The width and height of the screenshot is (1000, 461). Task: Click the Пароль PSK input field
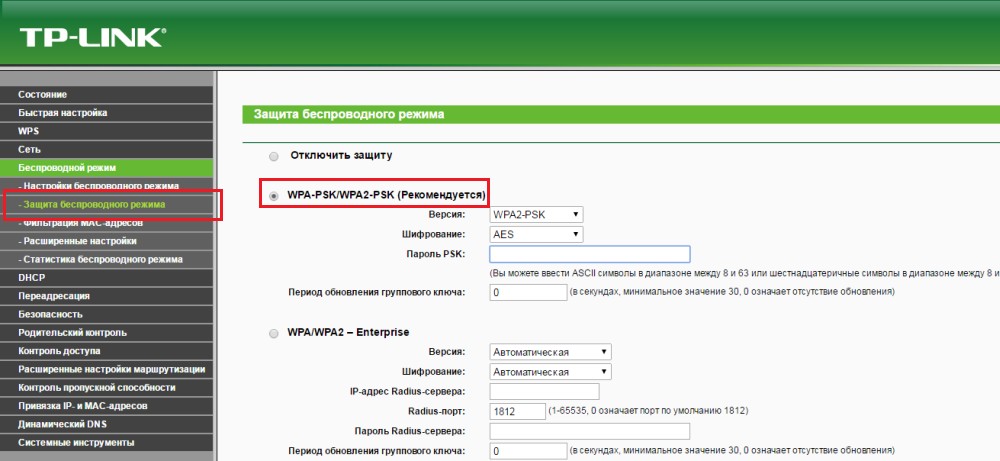pos(590,254)
